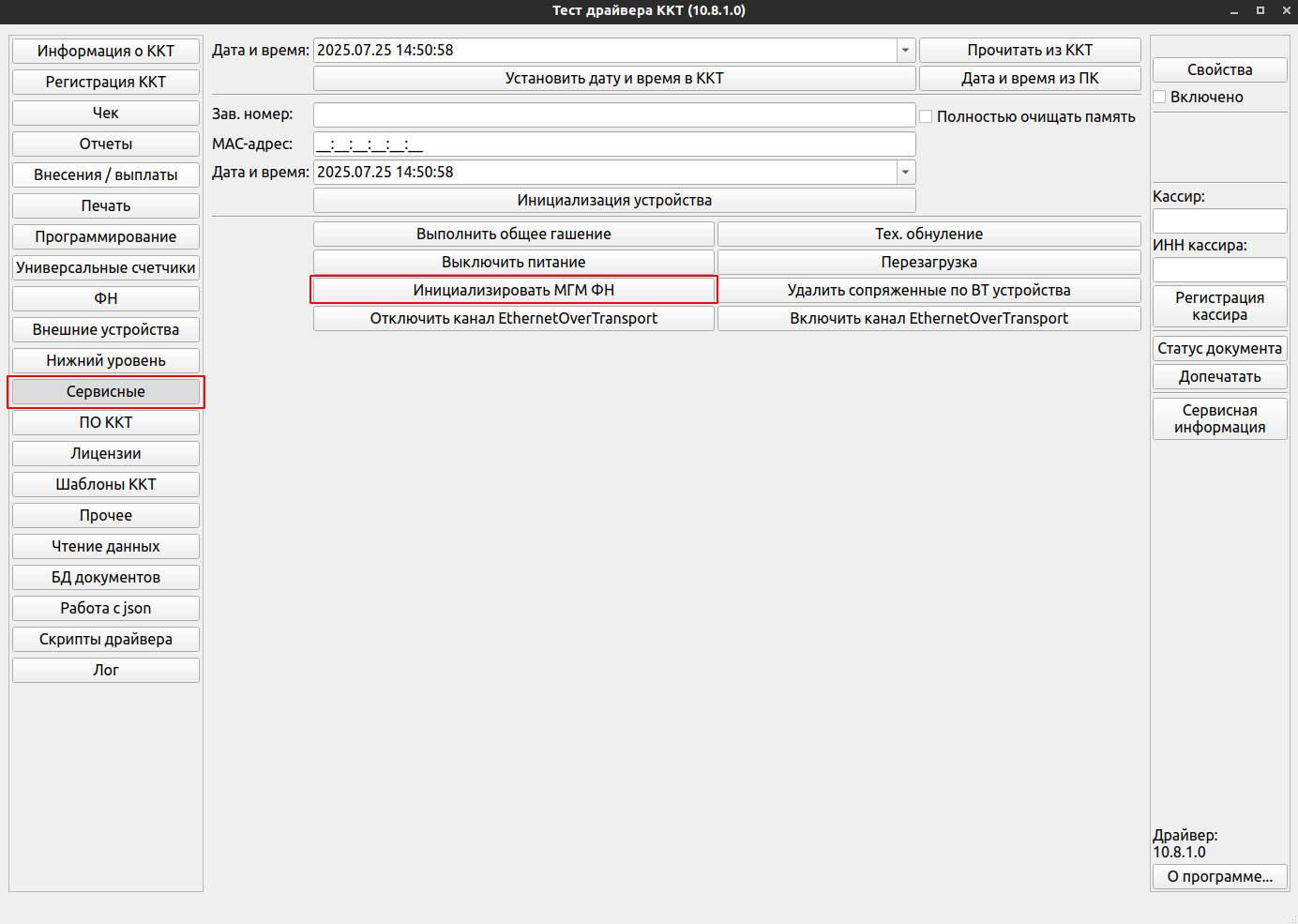Click 'Инициализировать МГМ ФН' button
The width and height of the screenshot is (1298, 924).
tap(514, 291)
